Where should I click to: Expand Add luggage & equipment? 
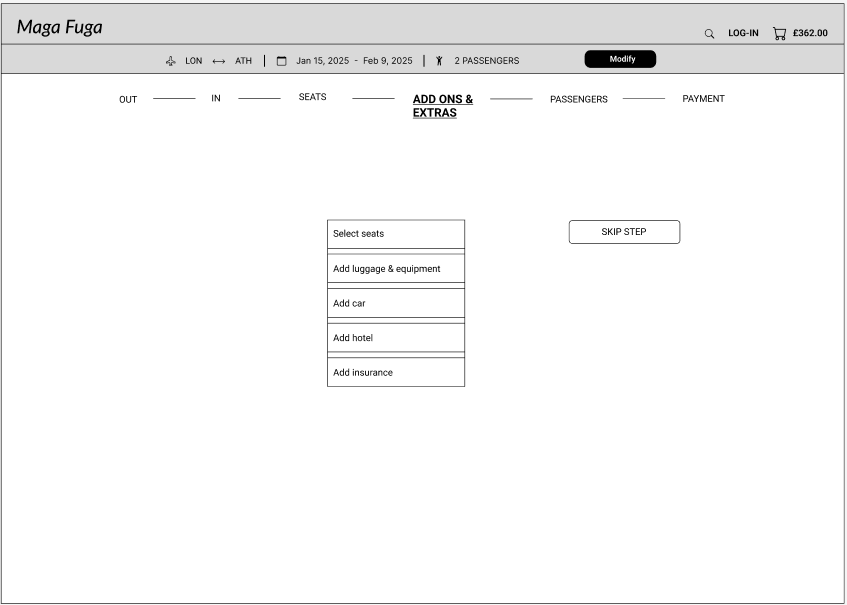396,269
